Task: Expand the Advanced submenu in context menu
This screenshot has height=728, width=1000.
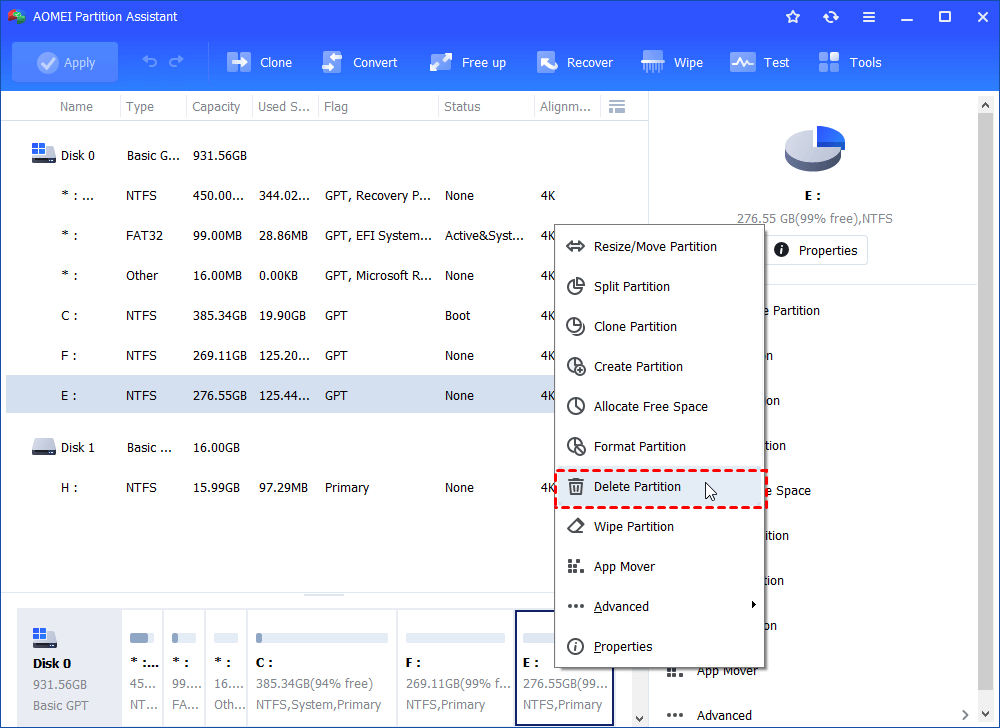Action: point(622,606)
